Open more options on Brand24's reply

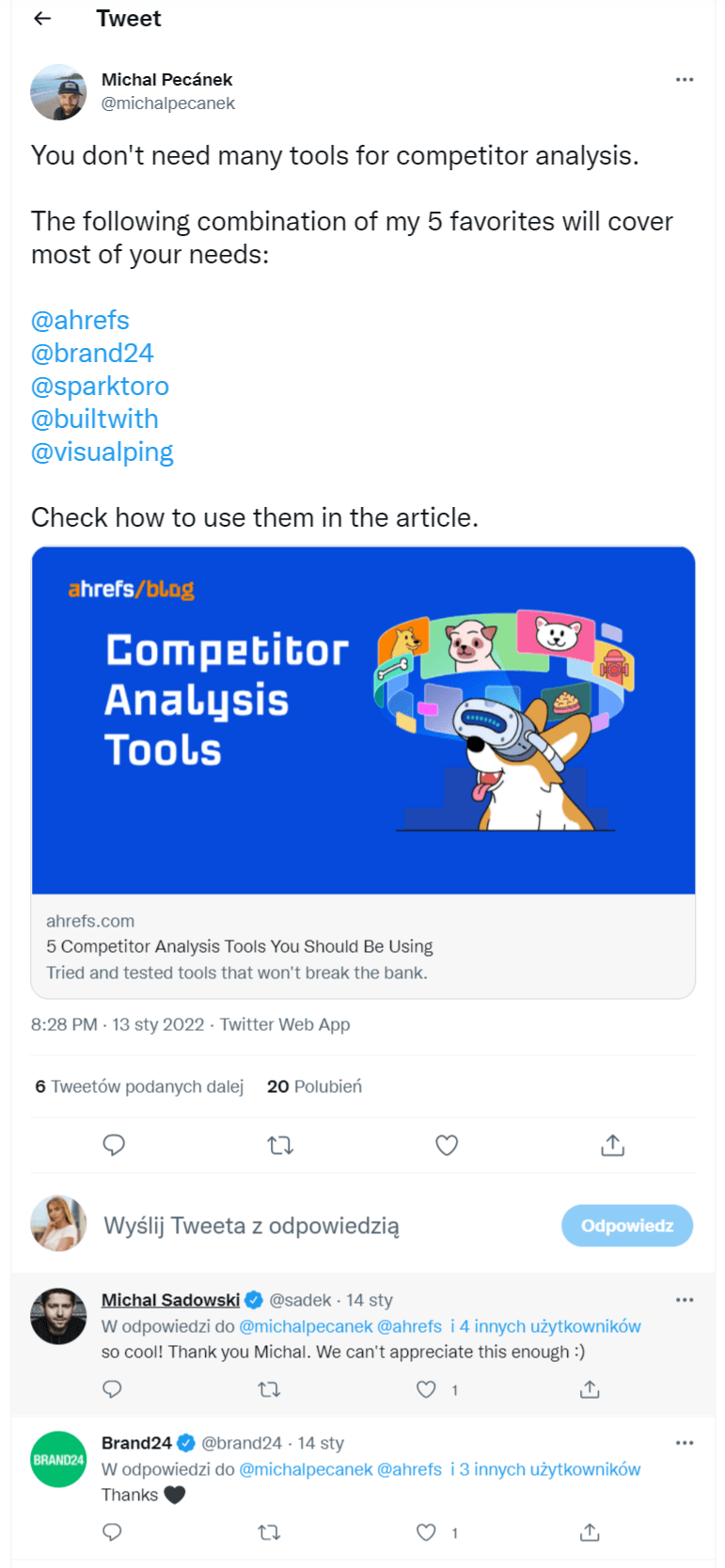click(x=684, y=1443)
